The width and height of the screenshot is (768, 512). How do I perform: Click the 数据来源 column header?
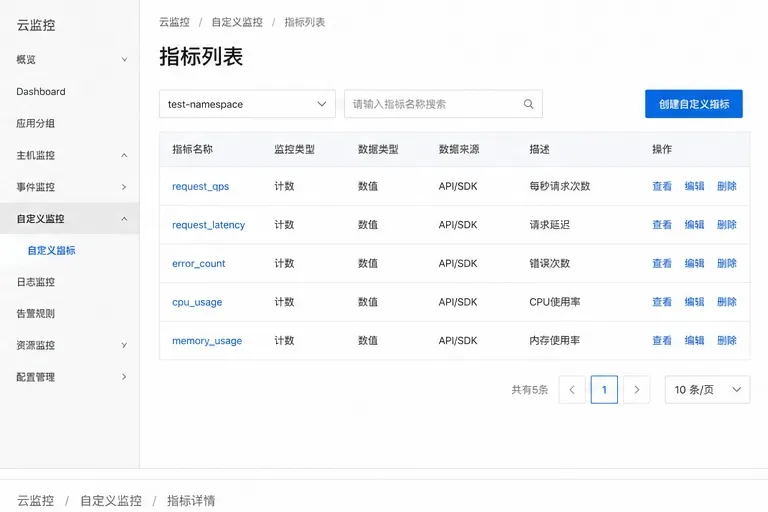click(459, 149)
